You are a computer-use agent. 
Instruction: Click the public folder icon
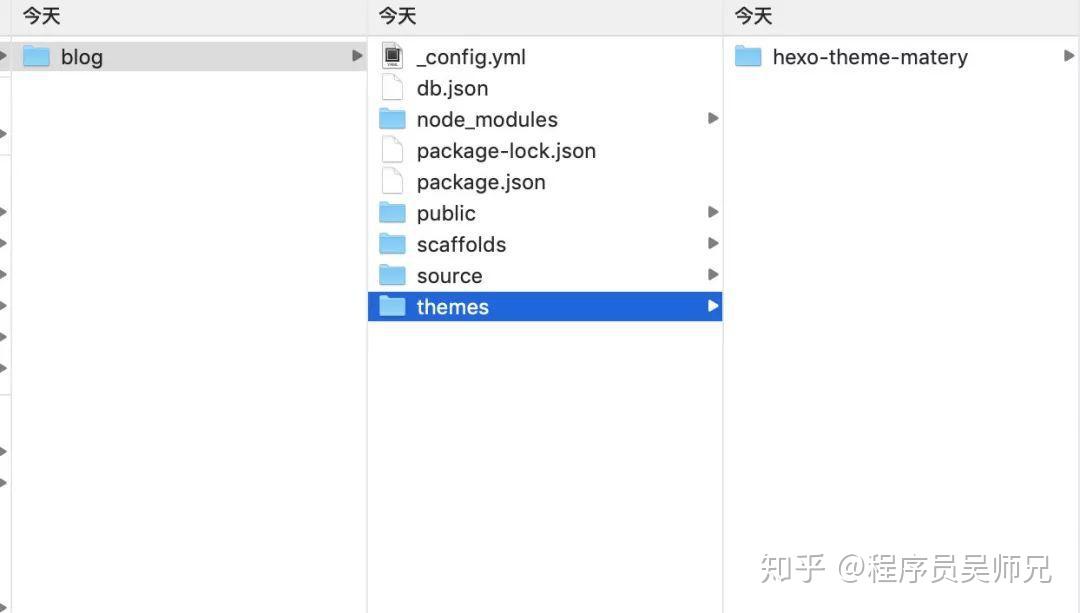392,213
